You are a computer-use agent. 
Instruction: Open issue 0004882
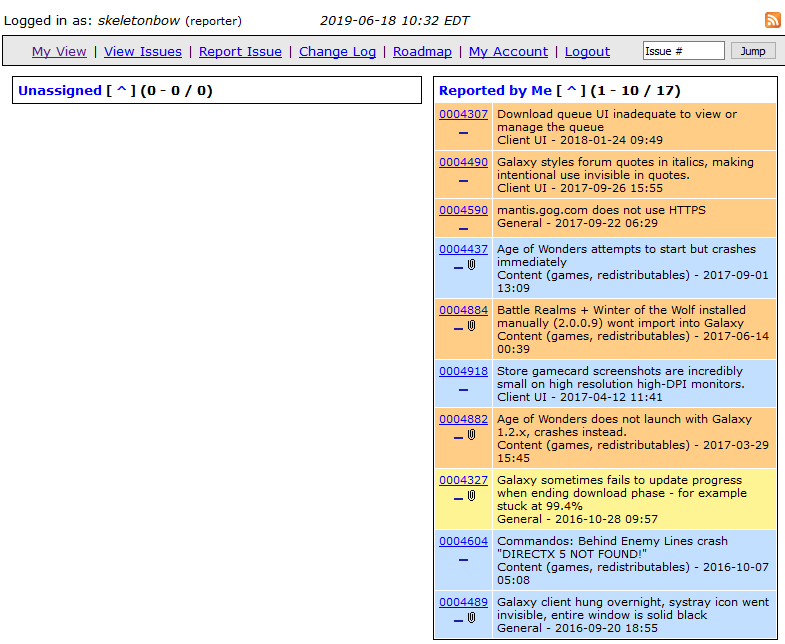[x=463, y=420]
